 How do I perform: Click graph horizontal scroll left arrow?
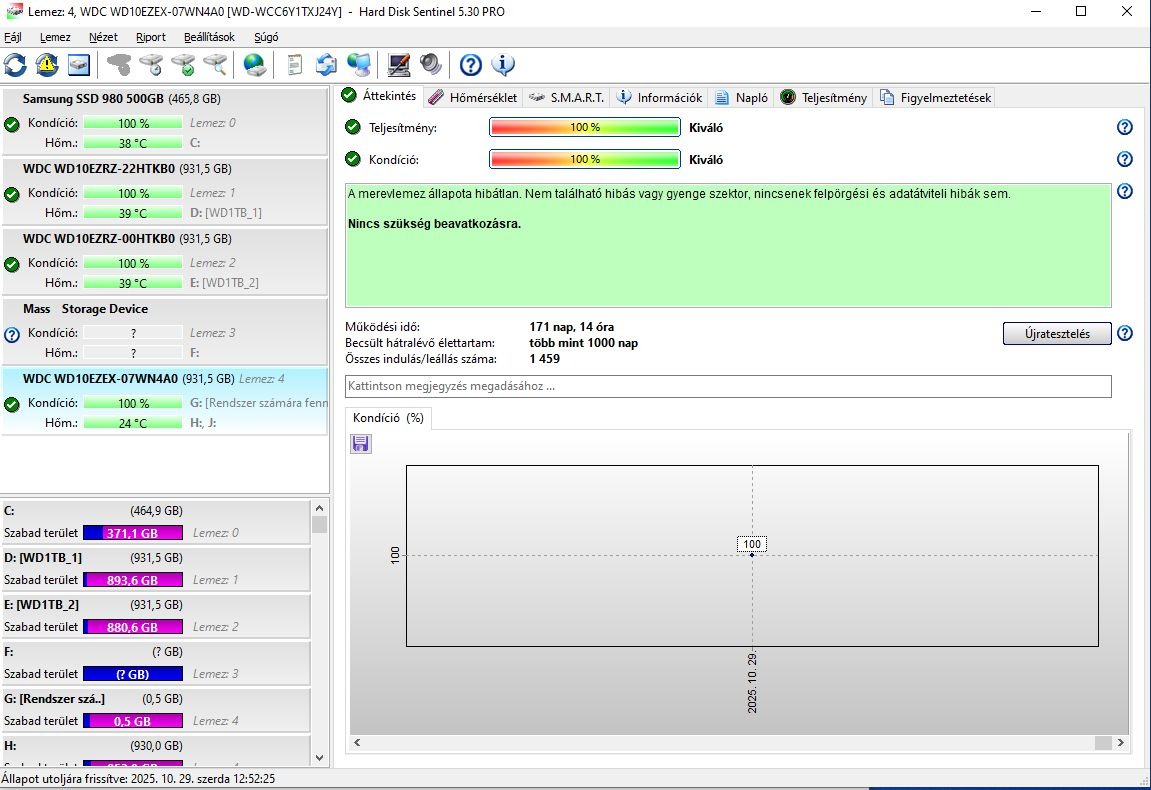click(x=357, y=742)
